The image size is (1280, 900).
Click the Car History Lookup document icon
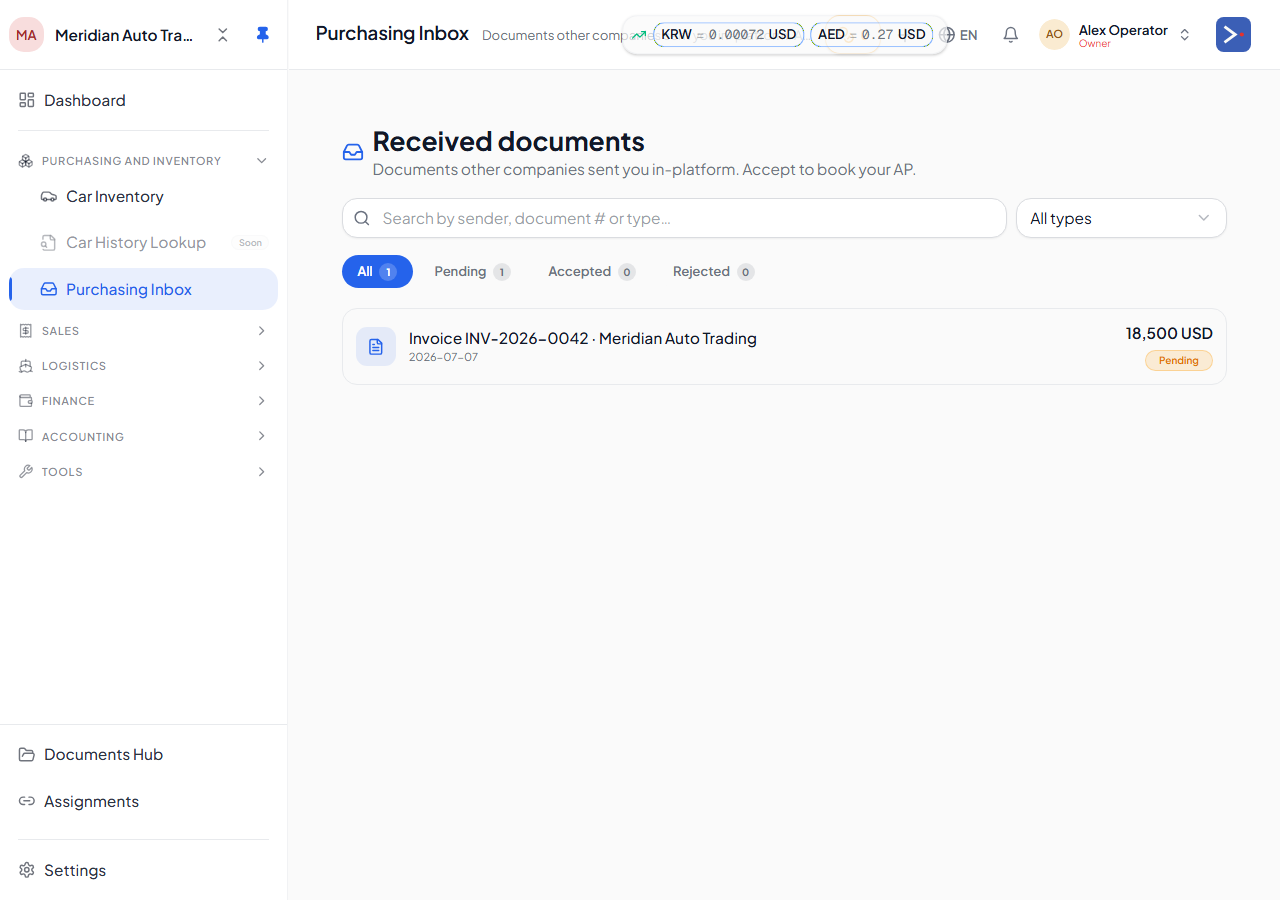(48, 243)
